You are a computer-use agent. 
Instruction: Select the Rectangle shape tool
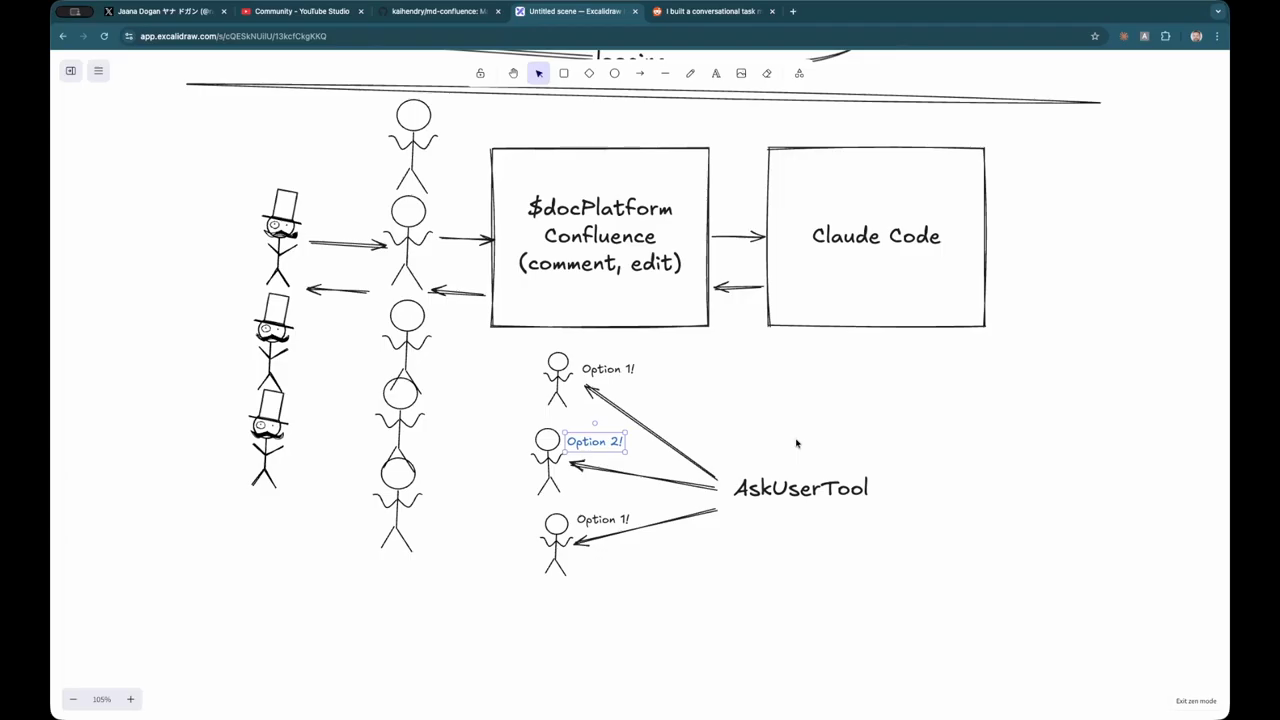click(564, 73)
